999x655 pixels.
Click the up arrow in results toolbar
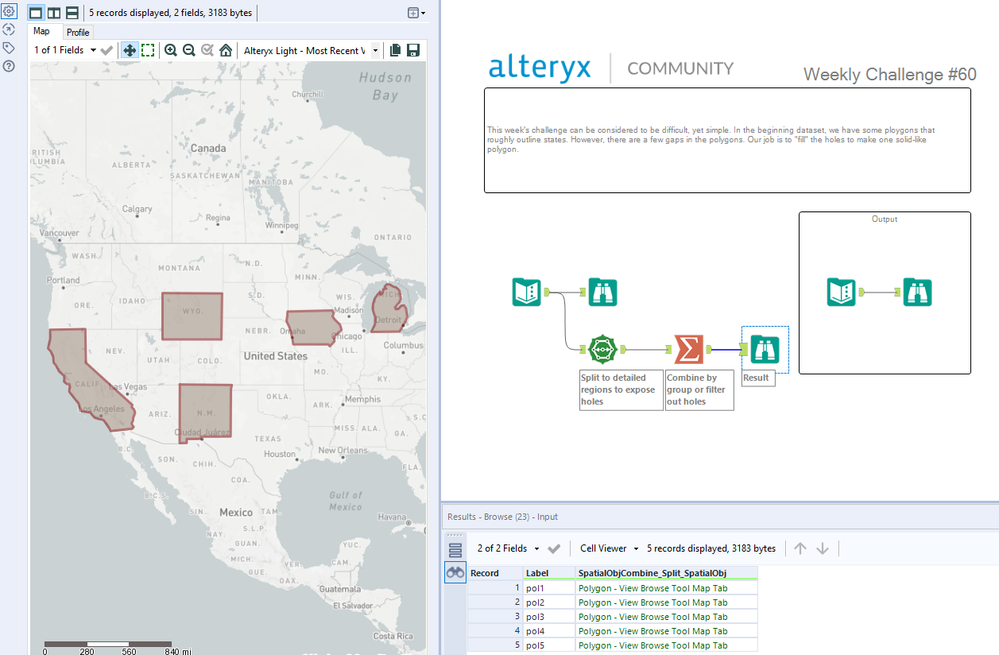[801, 549]
